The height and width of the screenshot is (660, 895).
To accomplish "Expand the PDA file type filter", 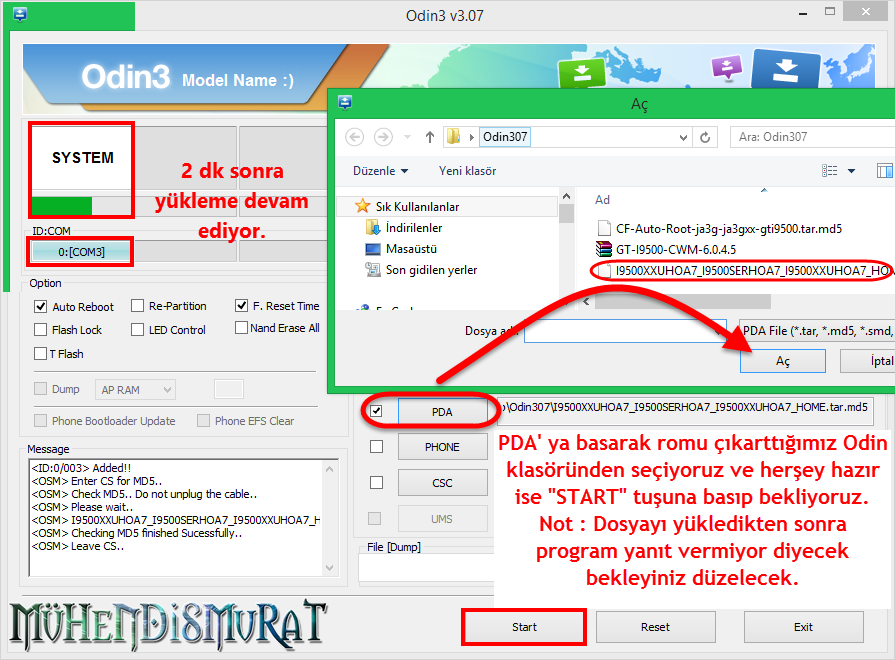I will tap(814, 330).
